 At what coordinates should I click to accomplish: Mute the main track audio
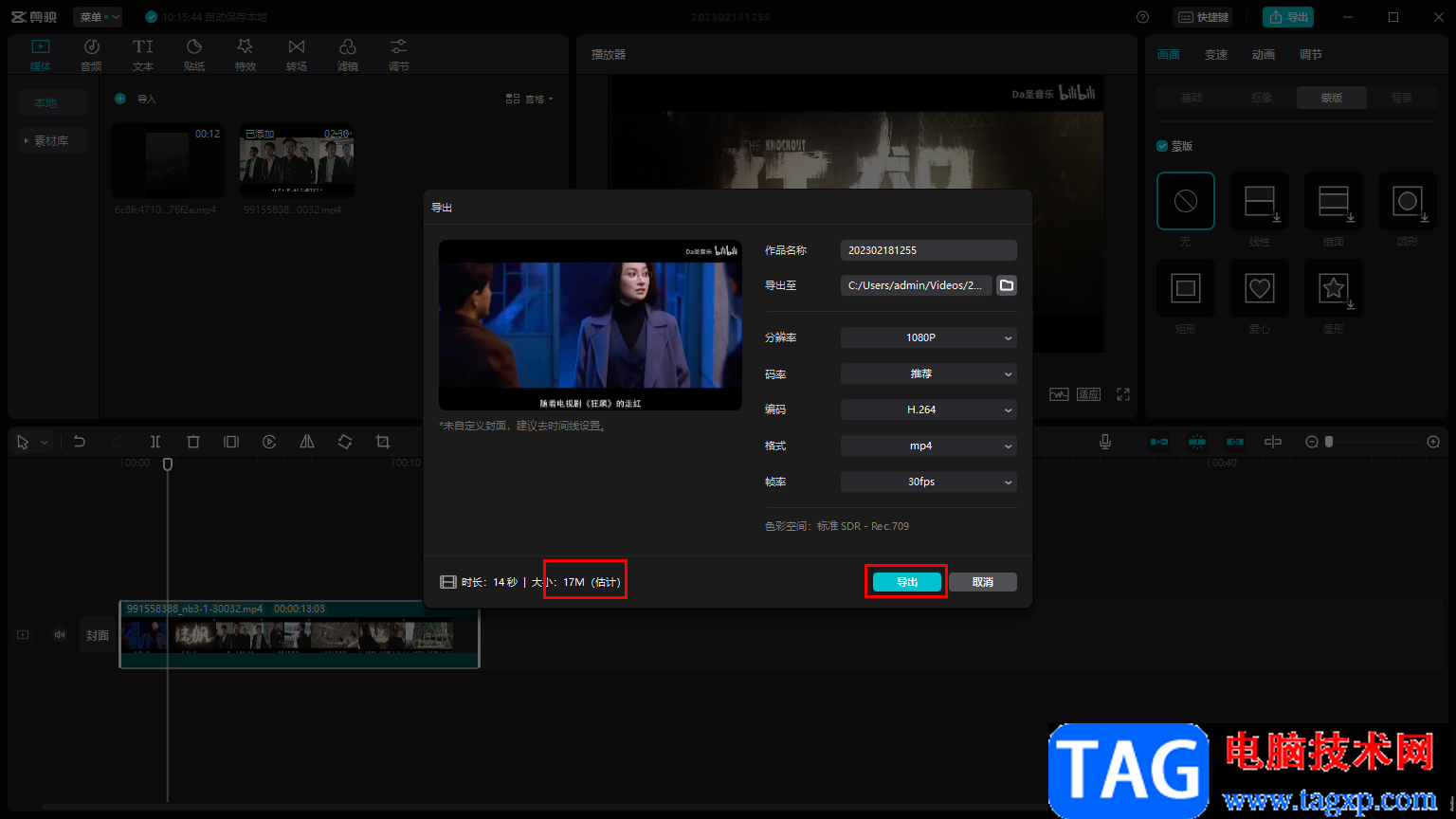point(60,635)
